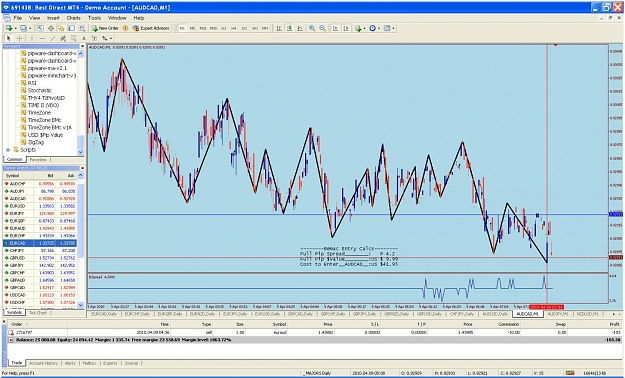
Task: Open the New Chart toolbar icon
Action: (9, 28)
